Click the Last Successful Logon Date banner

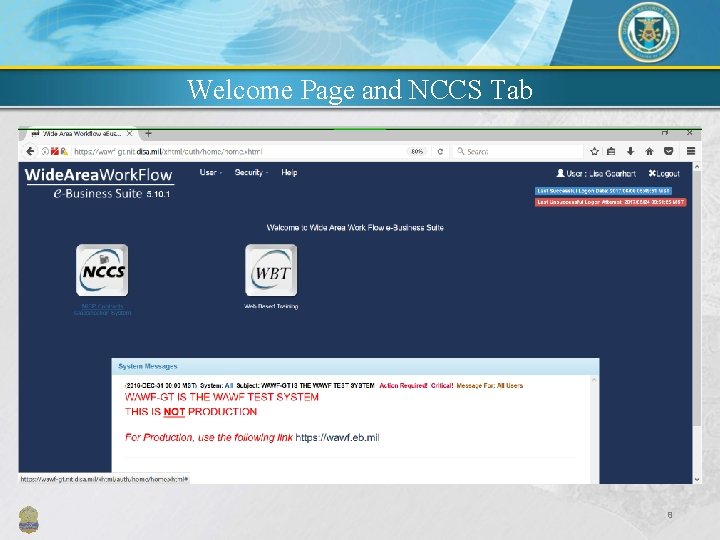click(x=603, y=191)
